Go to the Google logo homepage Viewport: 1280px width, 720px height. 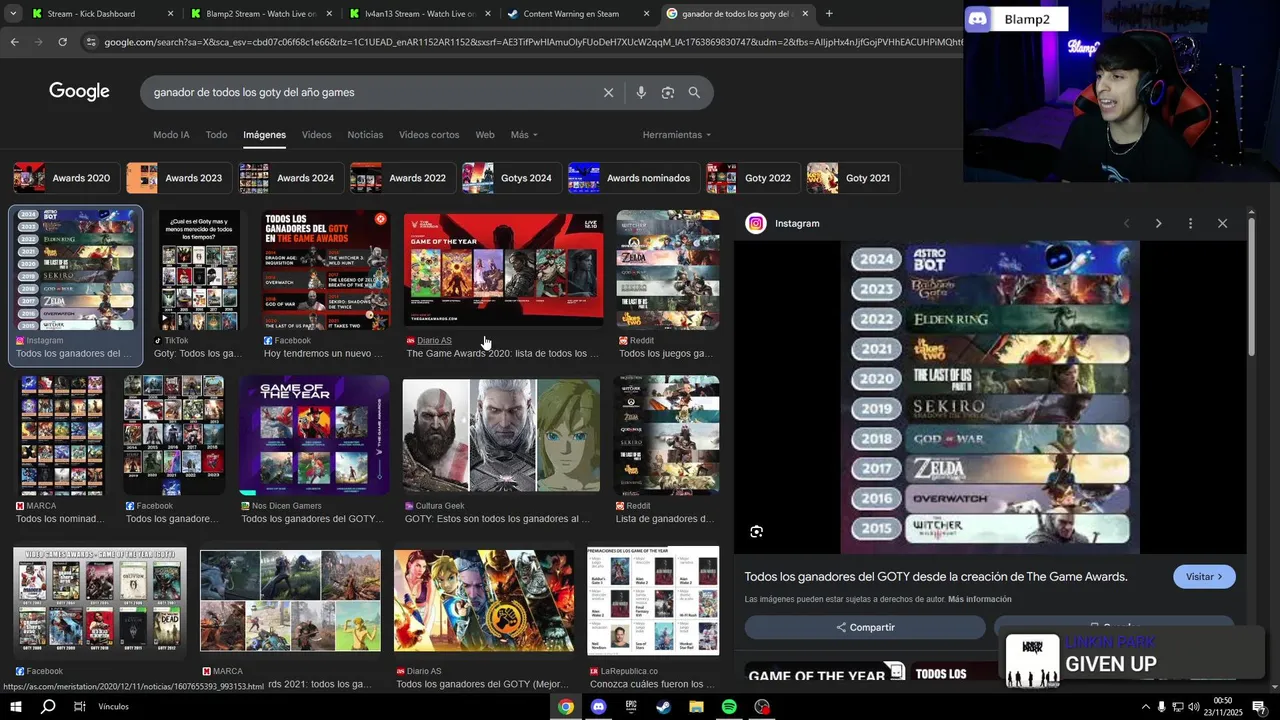coord(79,92)
